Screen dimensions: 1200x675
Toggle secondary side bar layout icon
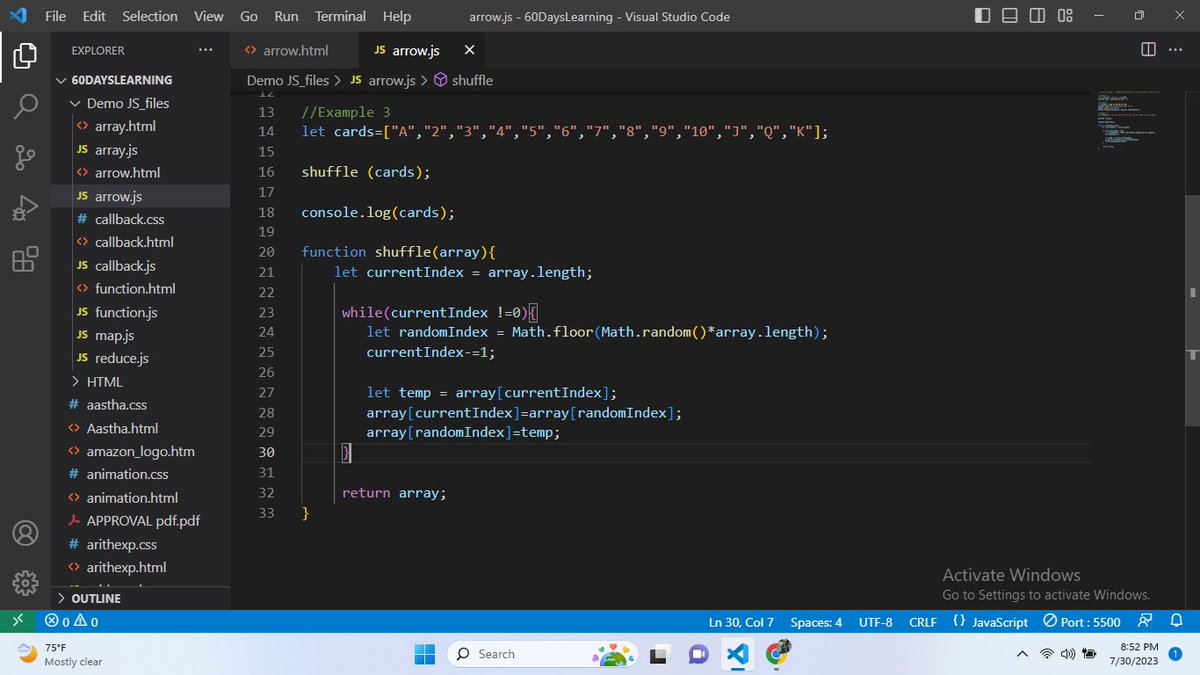click(1037, 16)
